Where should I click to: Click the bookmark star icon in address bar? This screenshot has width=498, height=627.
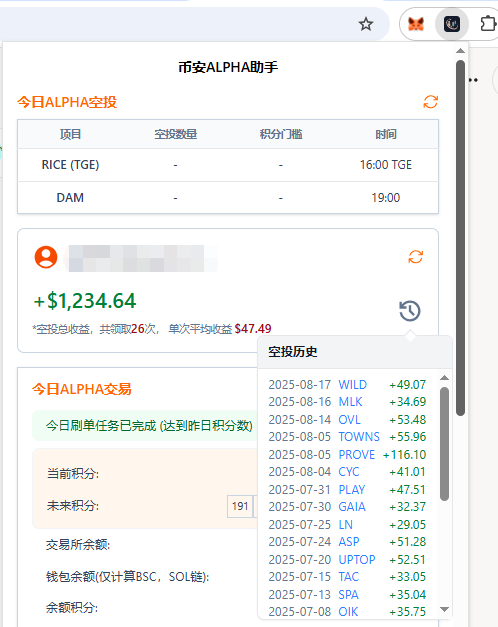366,24
